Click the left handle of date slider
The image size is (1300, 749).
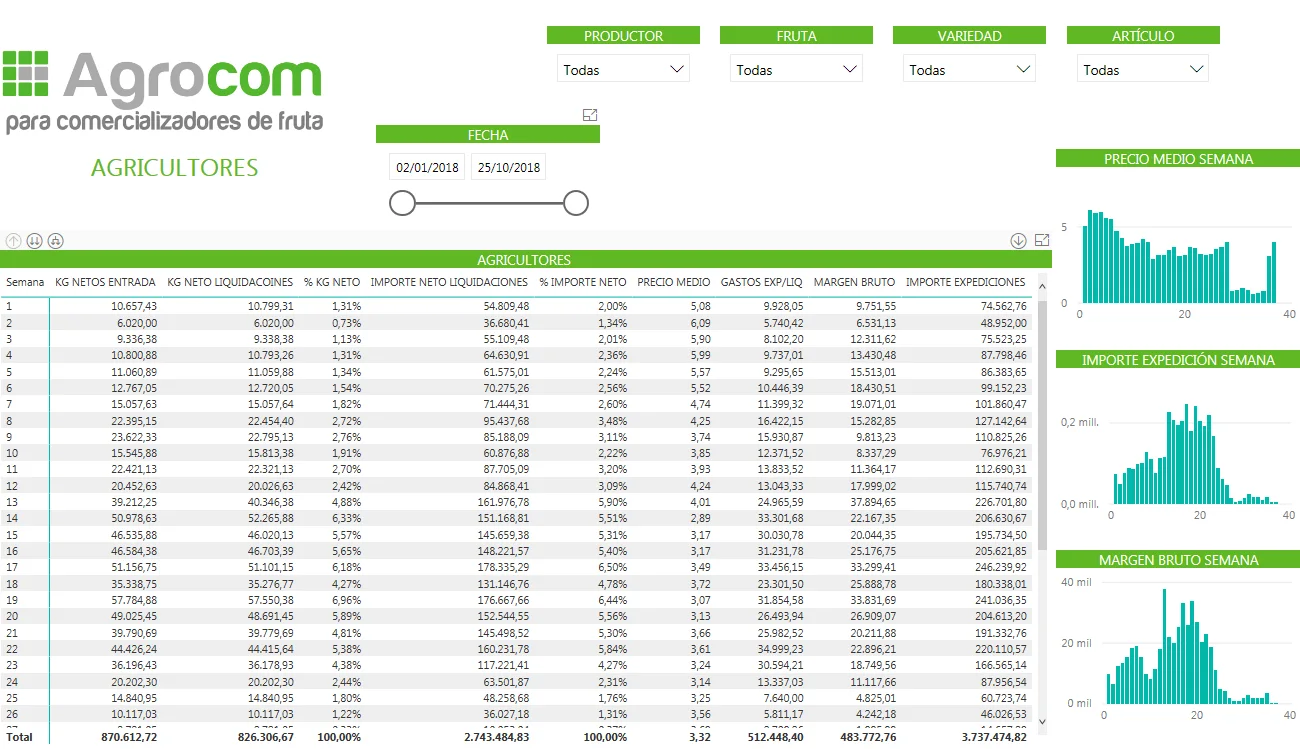point(402,203)
